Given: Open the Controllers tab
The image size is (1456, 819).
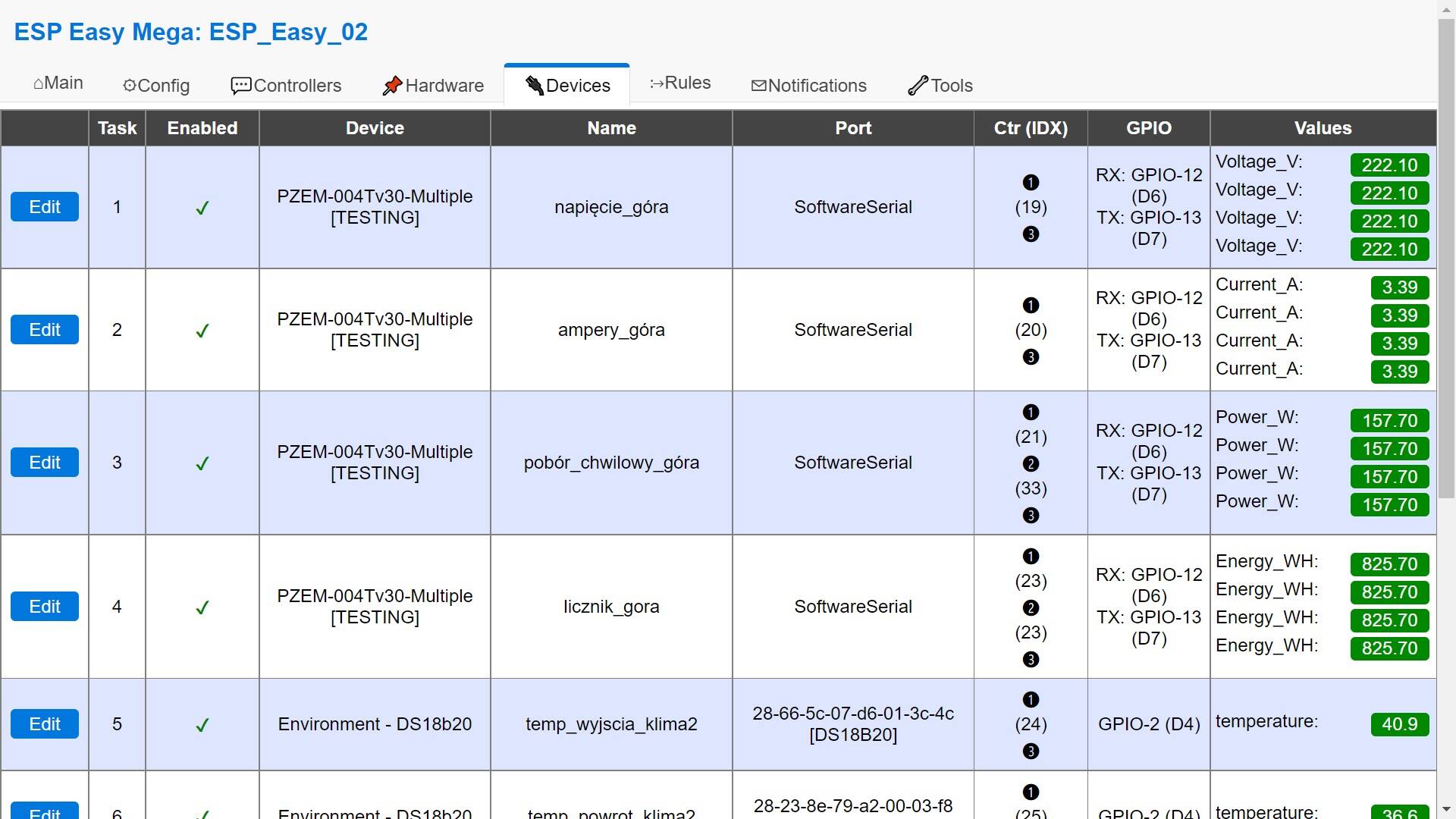Looking at the screenshot, I should pos(286,86).
